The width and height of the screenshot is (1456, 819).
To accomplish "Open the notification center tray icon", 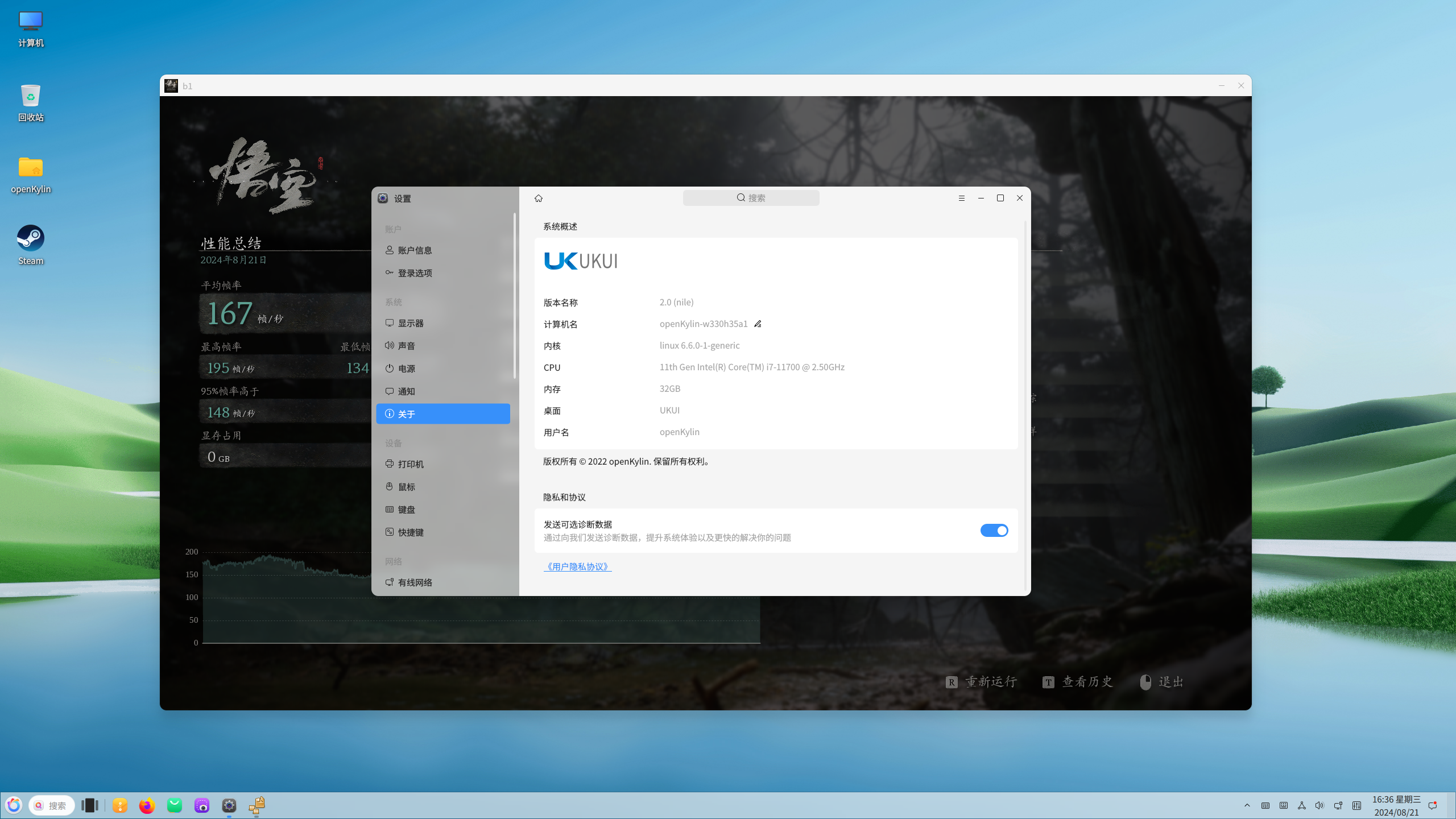I will [1433, 805].
